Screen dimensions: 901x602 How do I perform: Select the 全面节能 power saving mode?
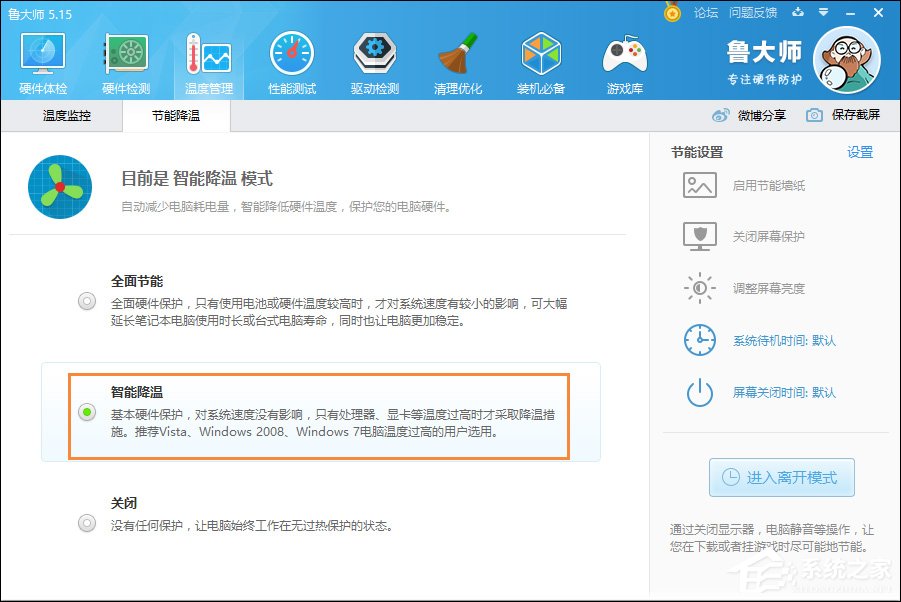click(86, 300)
